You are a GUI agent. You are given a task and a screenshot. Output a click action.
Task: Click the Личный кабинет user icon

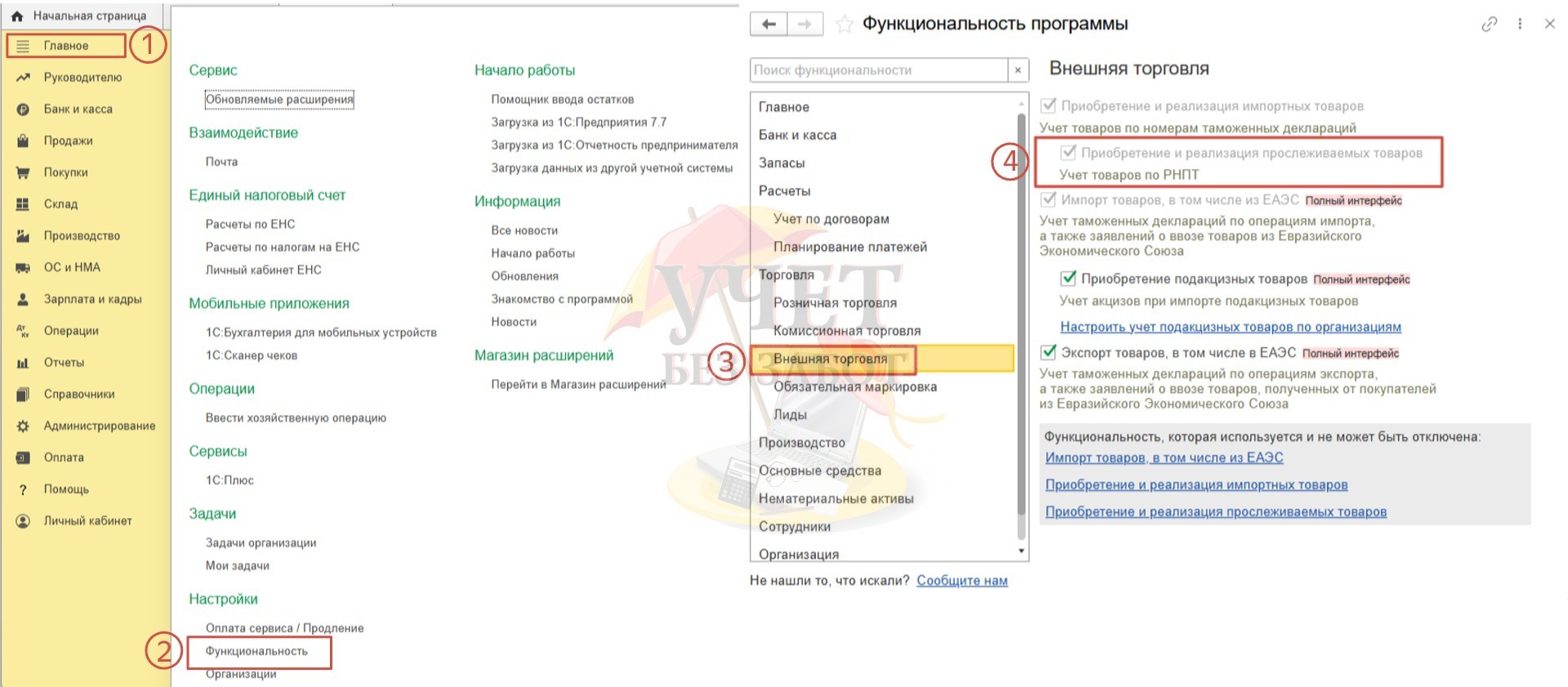[23, 521]
